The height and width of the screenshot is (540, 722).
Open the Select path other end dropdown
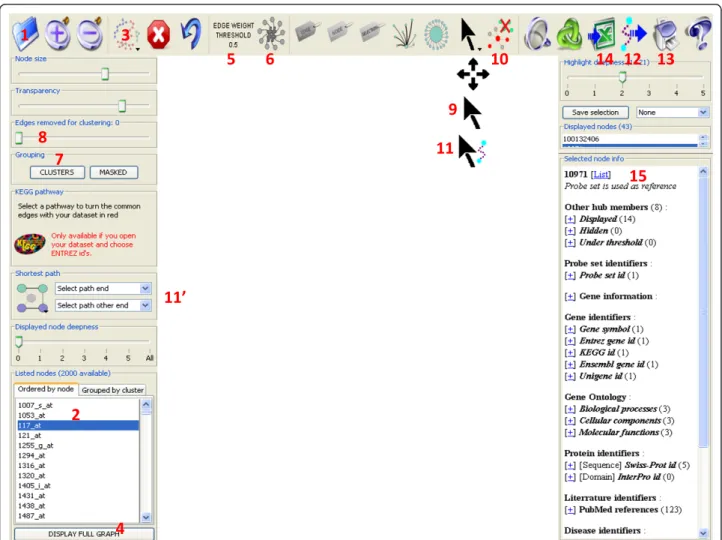coord(103,305)
